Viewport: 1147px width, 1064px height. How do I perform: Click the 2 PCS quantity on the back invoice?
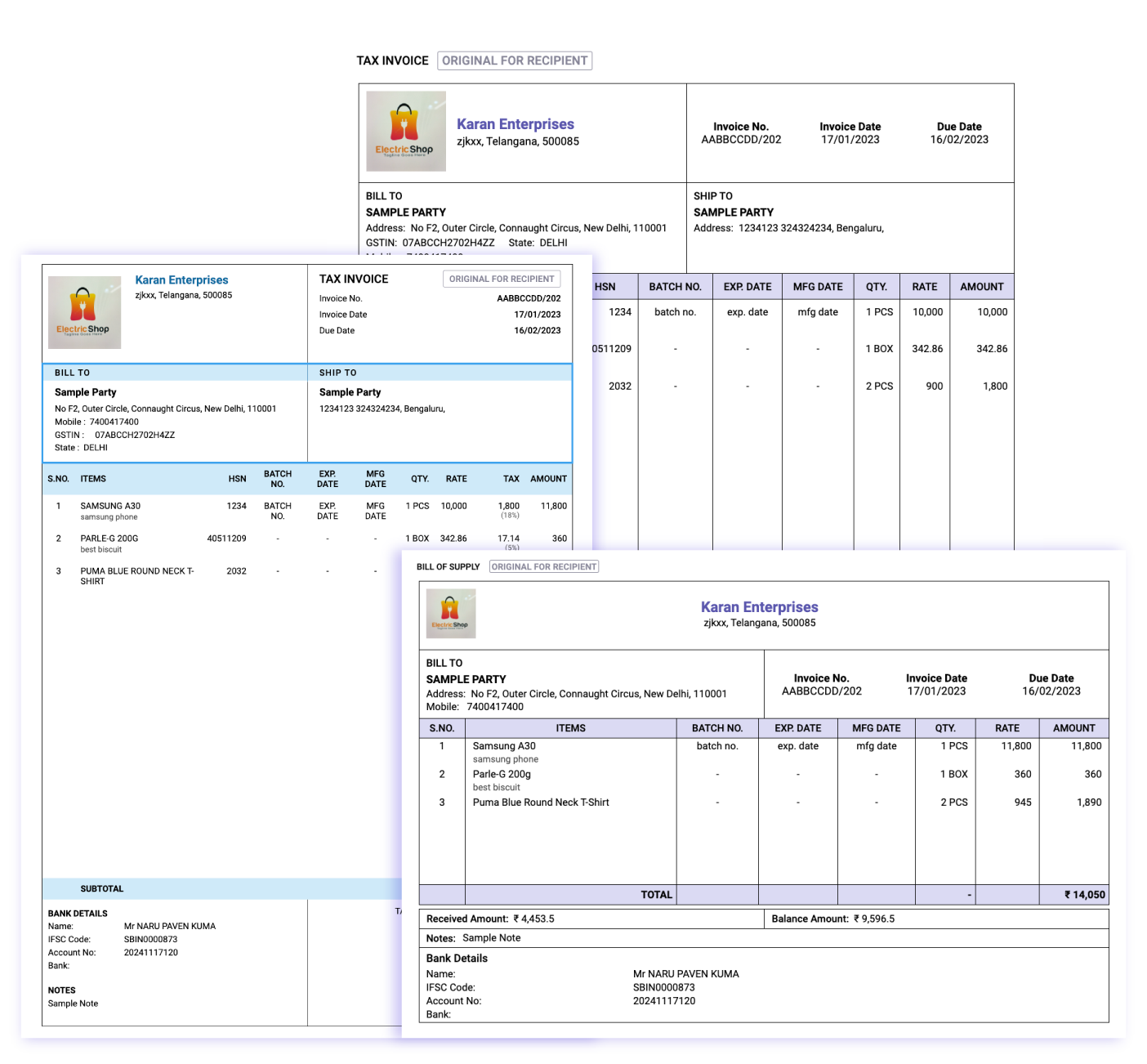click(x=880, y=387)
